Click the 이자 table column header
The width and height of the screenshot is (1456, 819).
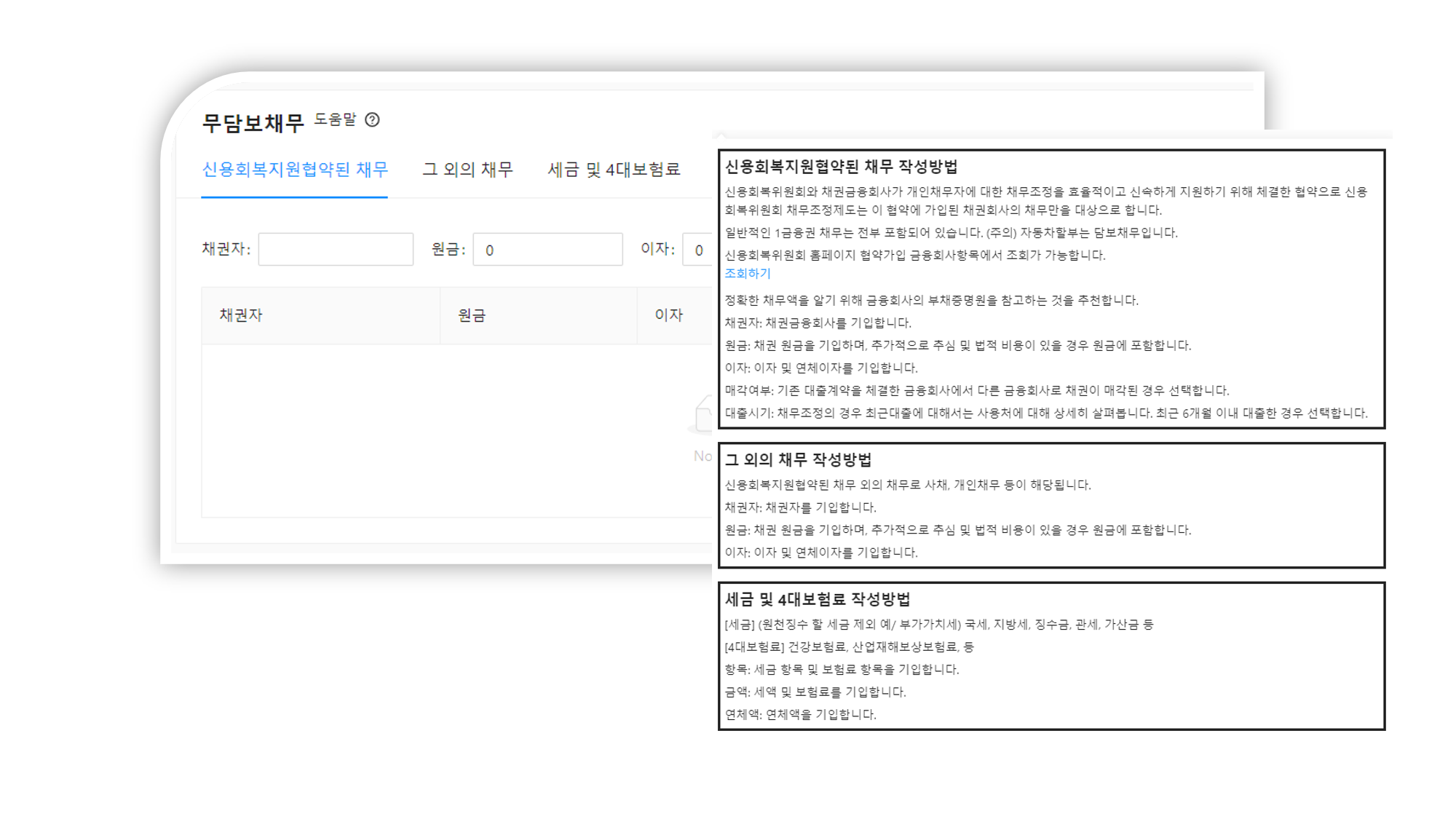pyautogui.click(x=675, y=315)
